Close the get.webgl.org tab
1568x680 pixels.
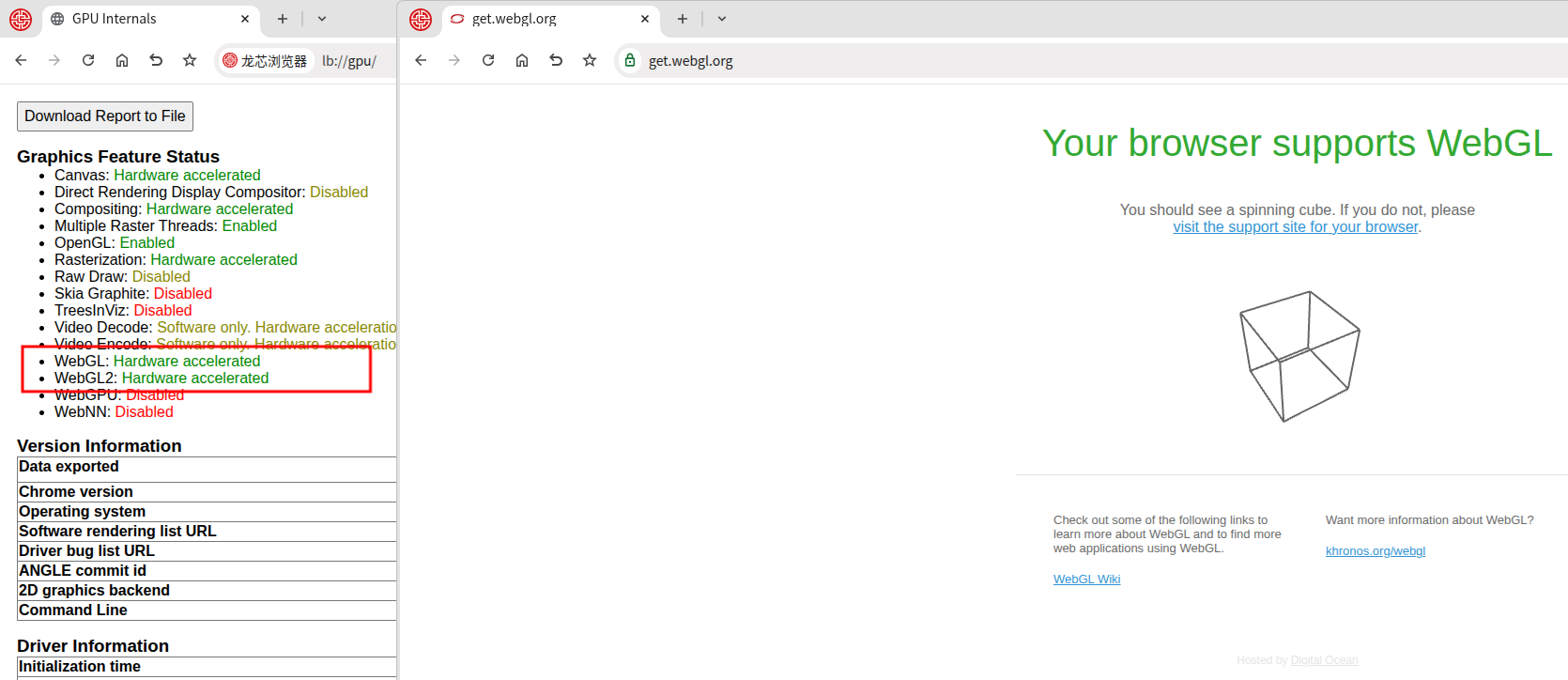tap(645, 19)
